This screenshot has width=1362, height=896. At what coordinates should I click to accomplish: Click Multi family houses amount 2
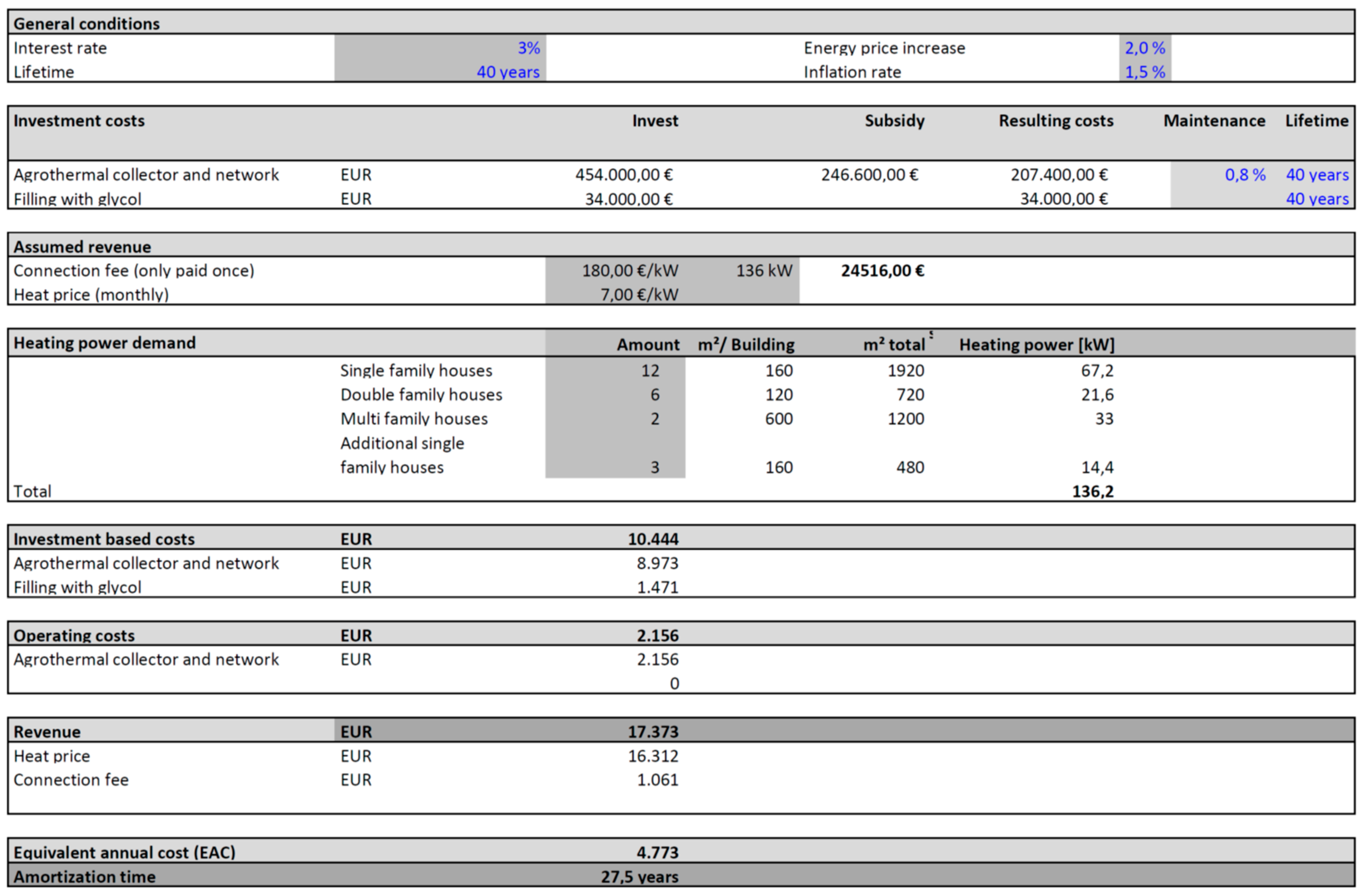pos(654,419)
